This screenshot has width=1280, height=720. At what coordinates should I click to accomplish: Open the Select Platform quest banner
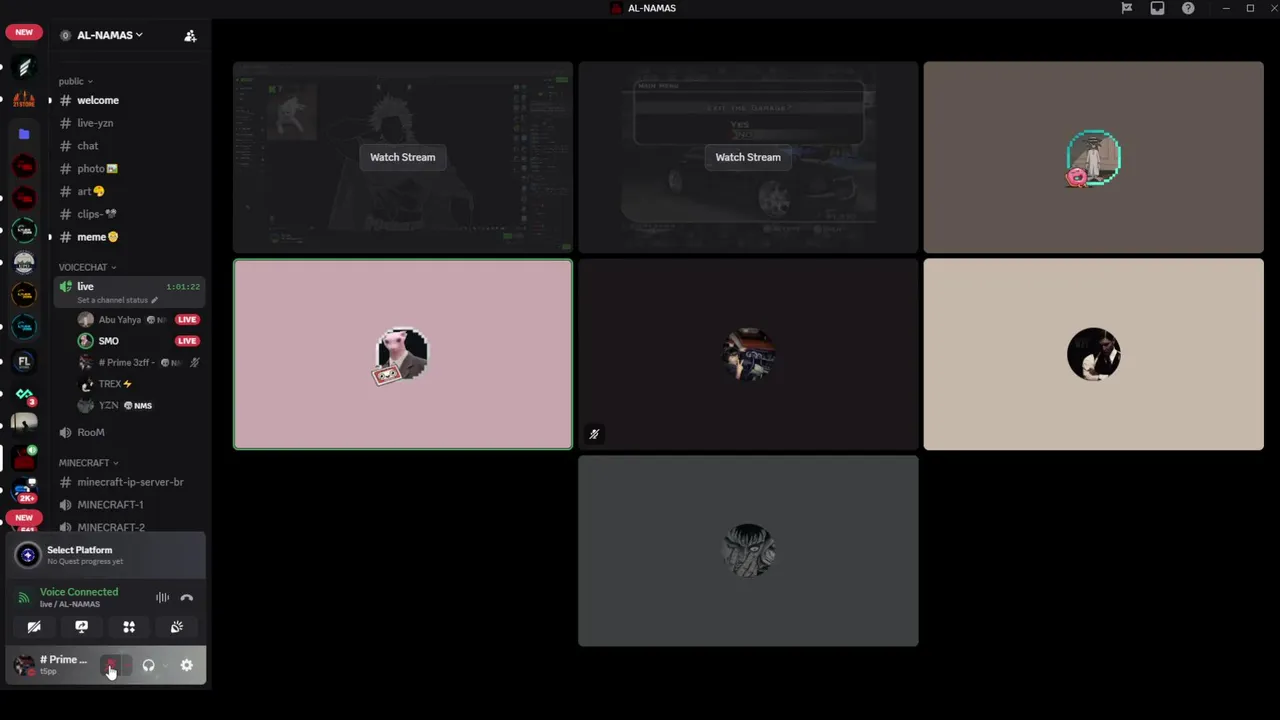pos(106,555)
